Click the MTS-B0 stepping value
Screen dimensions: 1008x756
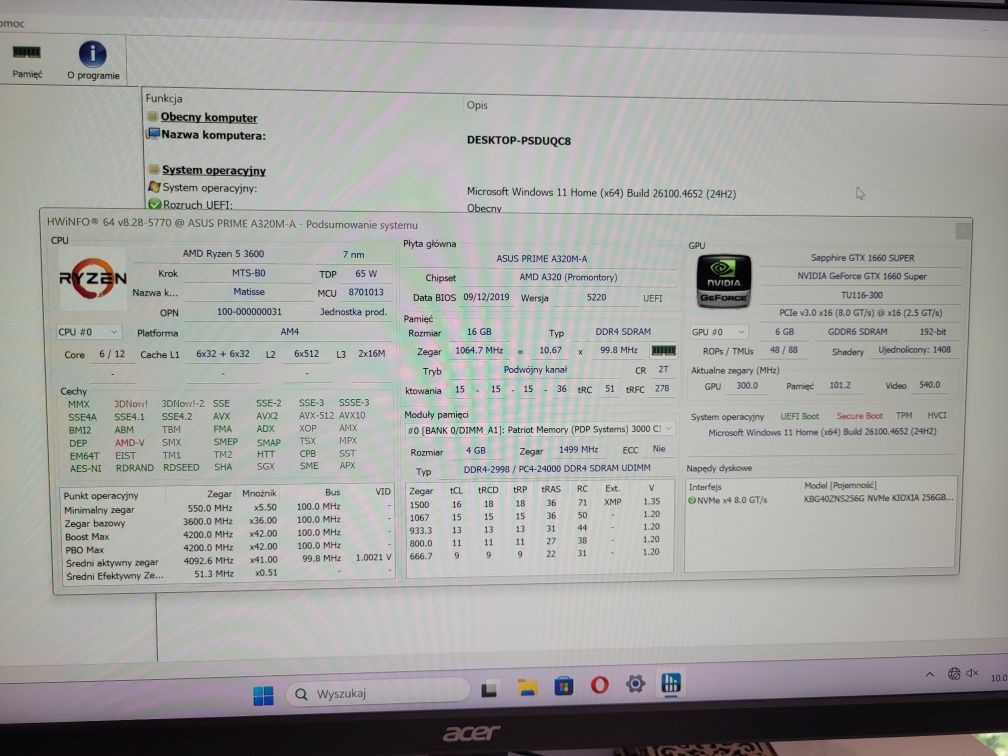tap(249, 273)
